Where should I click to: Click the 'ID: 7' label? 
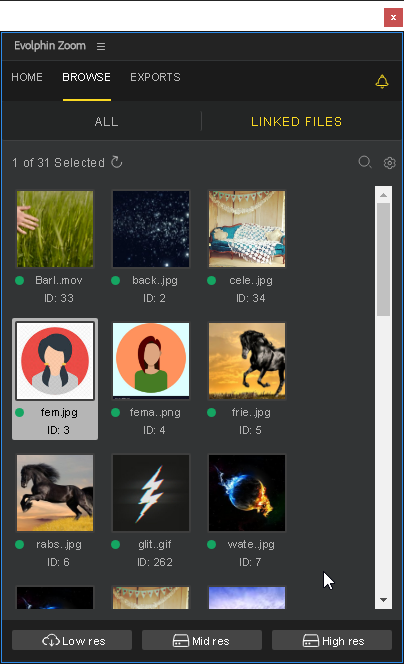(250, 562)
